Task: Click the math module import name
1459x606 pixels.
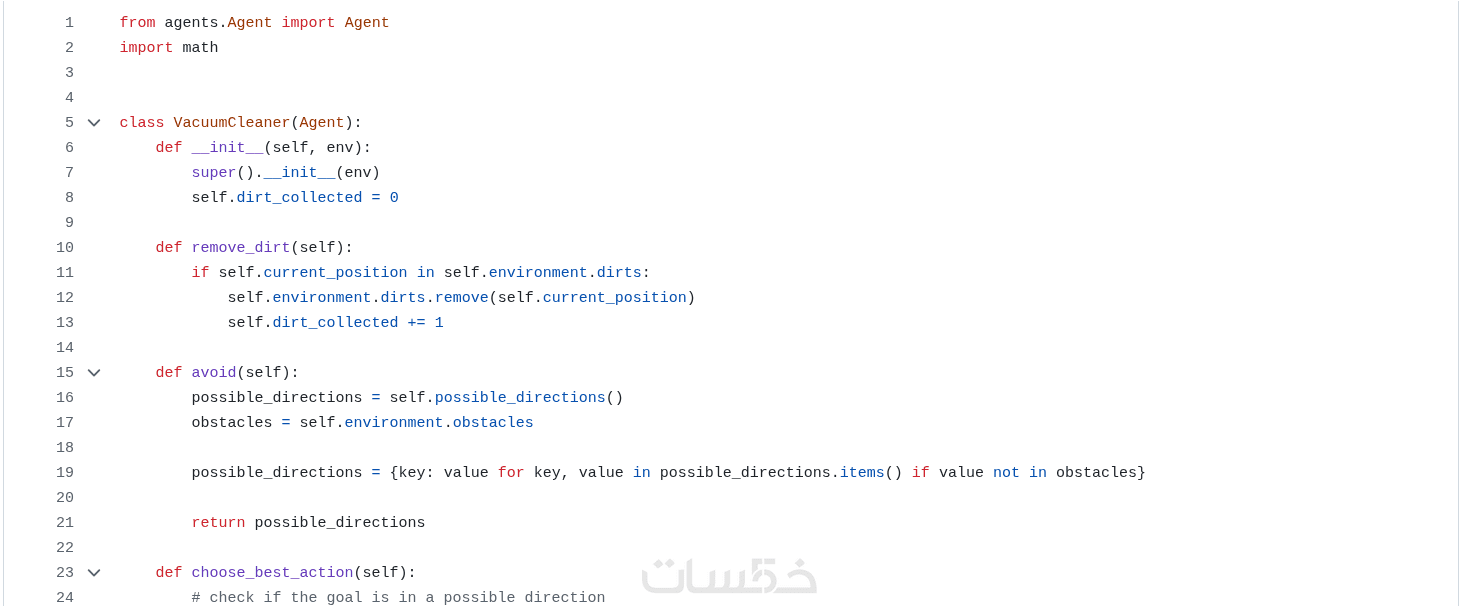Action: 200,48
